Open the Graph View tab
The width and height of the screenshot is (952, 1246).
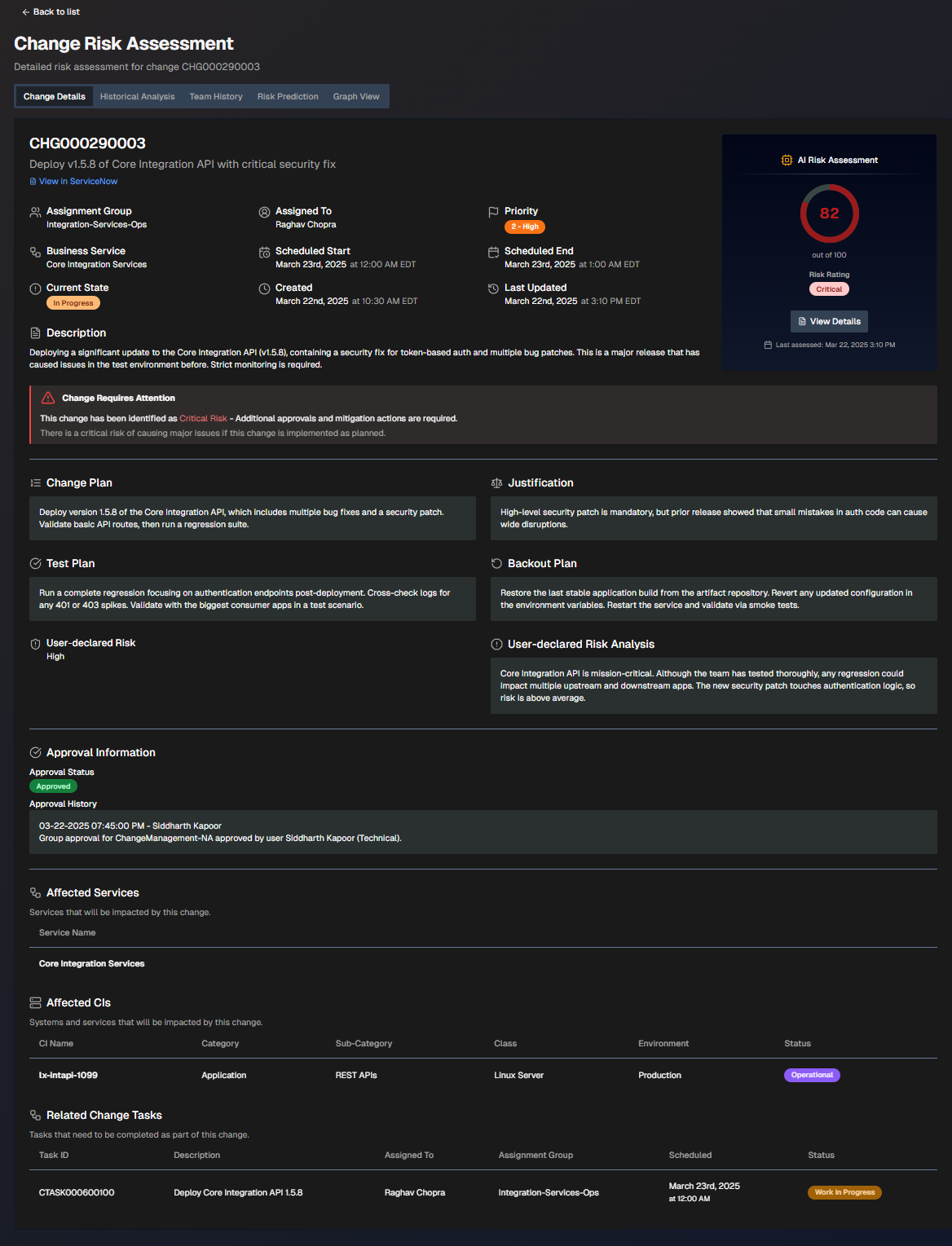tap(355, 96)
